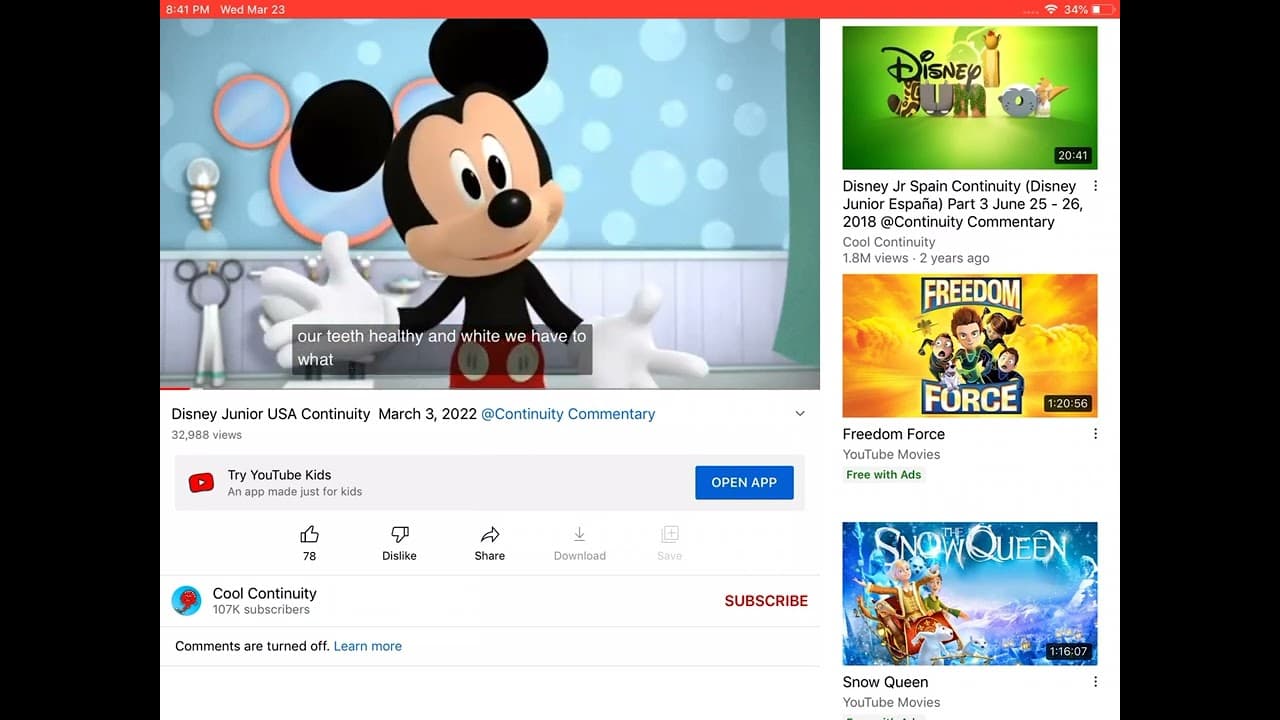Click the 1.8M views text
Screen dimensions: 1280x720
[x=875, y=258]
